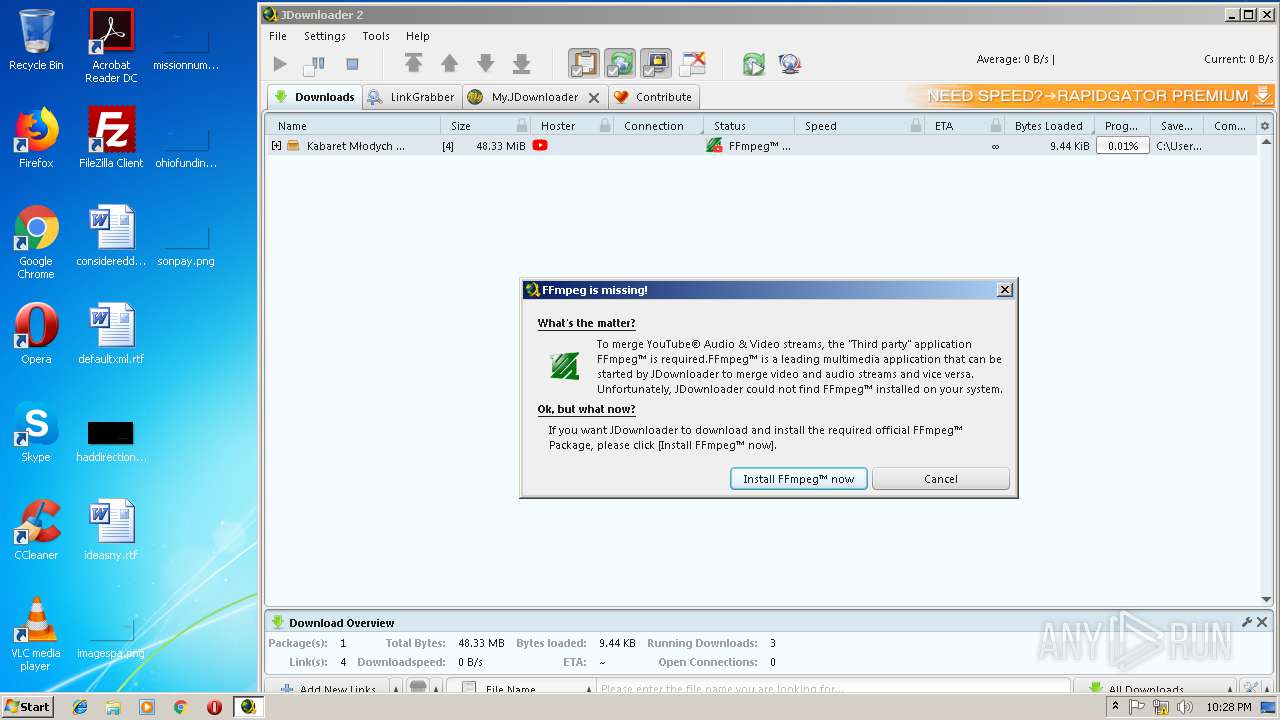Click the YouTube hoster icon in the row
1280x720 pixels.
click(x=540, y=146)
